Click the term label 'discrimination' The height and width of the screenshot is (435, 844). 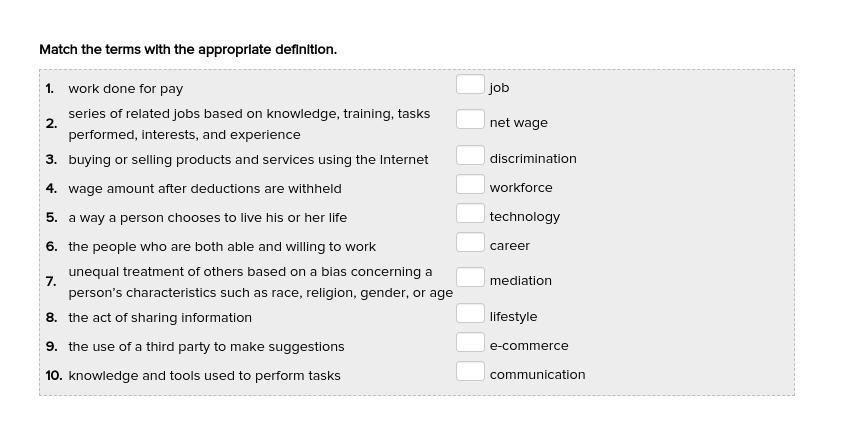[x=532, y=159]
